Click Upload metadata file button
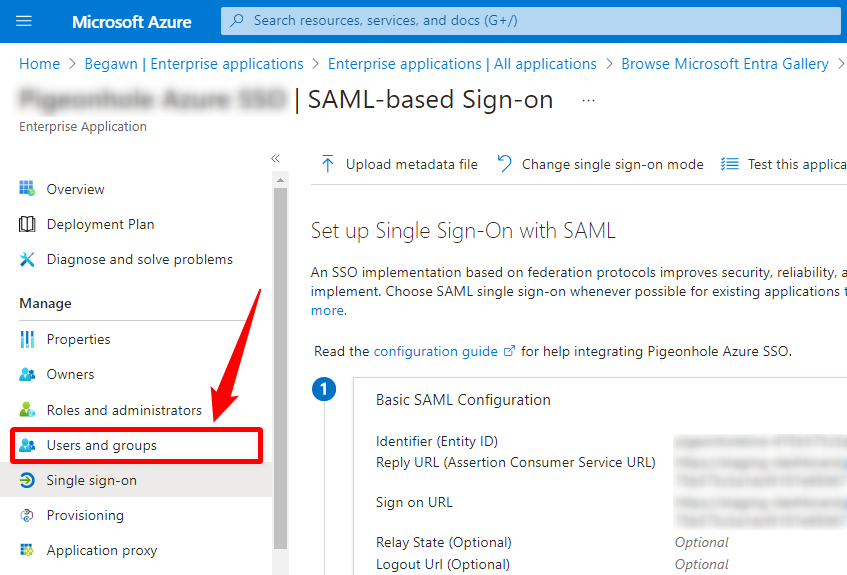 tap(400, 164)
